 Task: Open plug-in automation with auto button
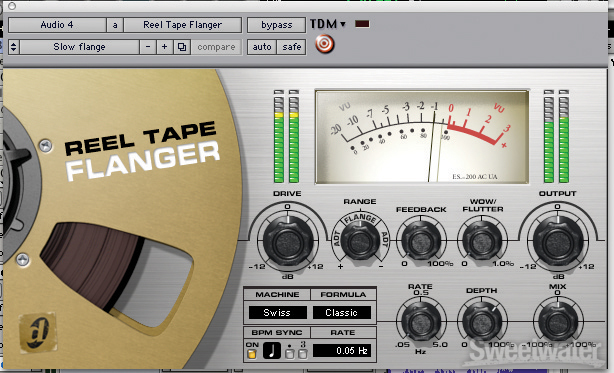(262, 47)
